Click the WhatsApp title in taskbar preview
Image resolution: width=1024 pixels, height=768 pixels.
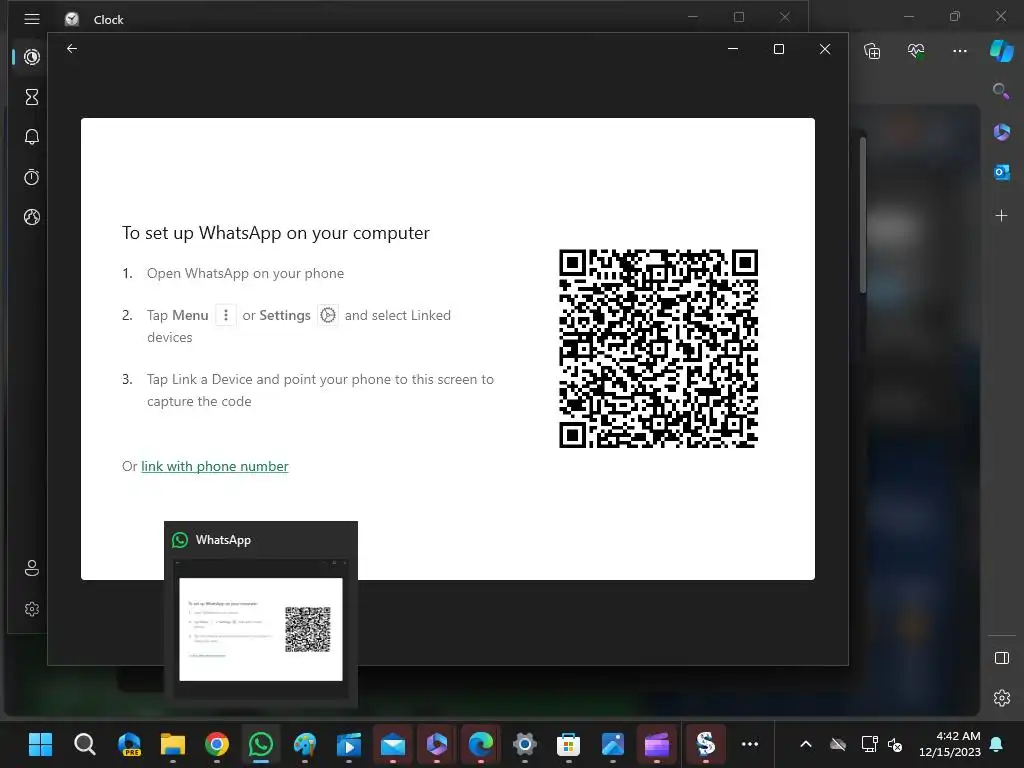point(223,540)
